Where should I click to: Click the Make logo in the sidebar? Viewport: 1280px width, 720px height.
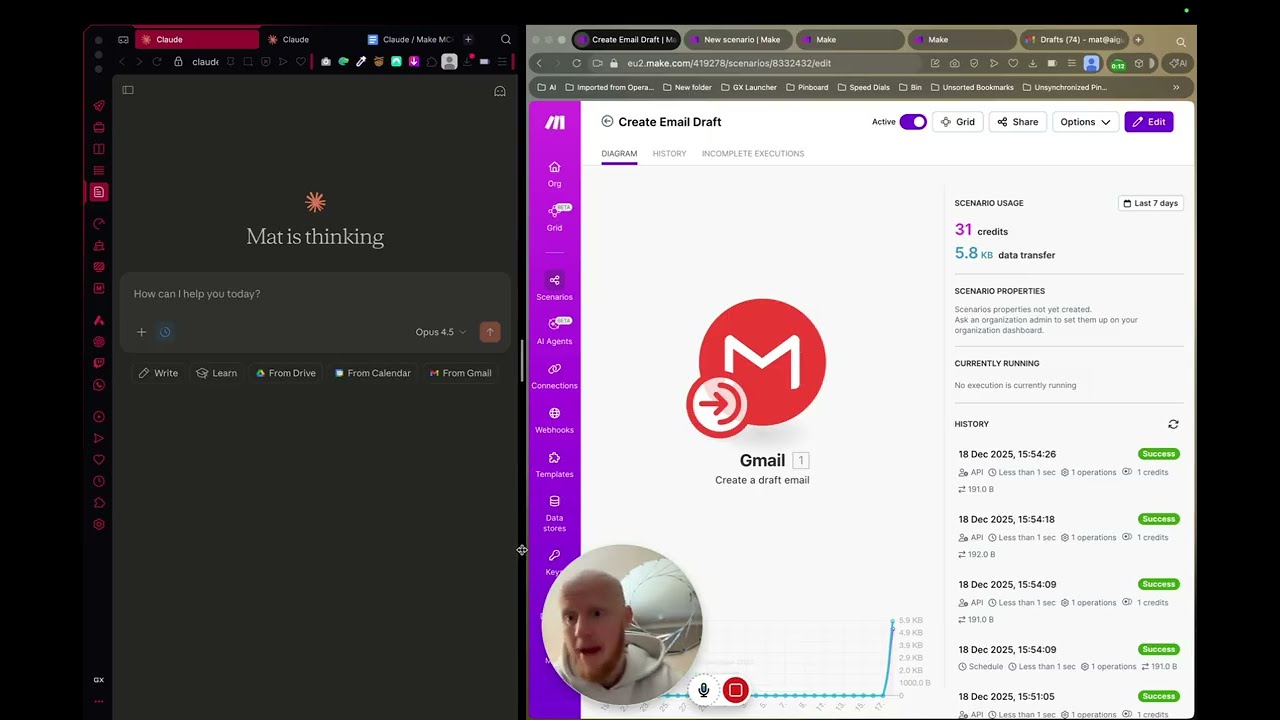tap(555, 122)
